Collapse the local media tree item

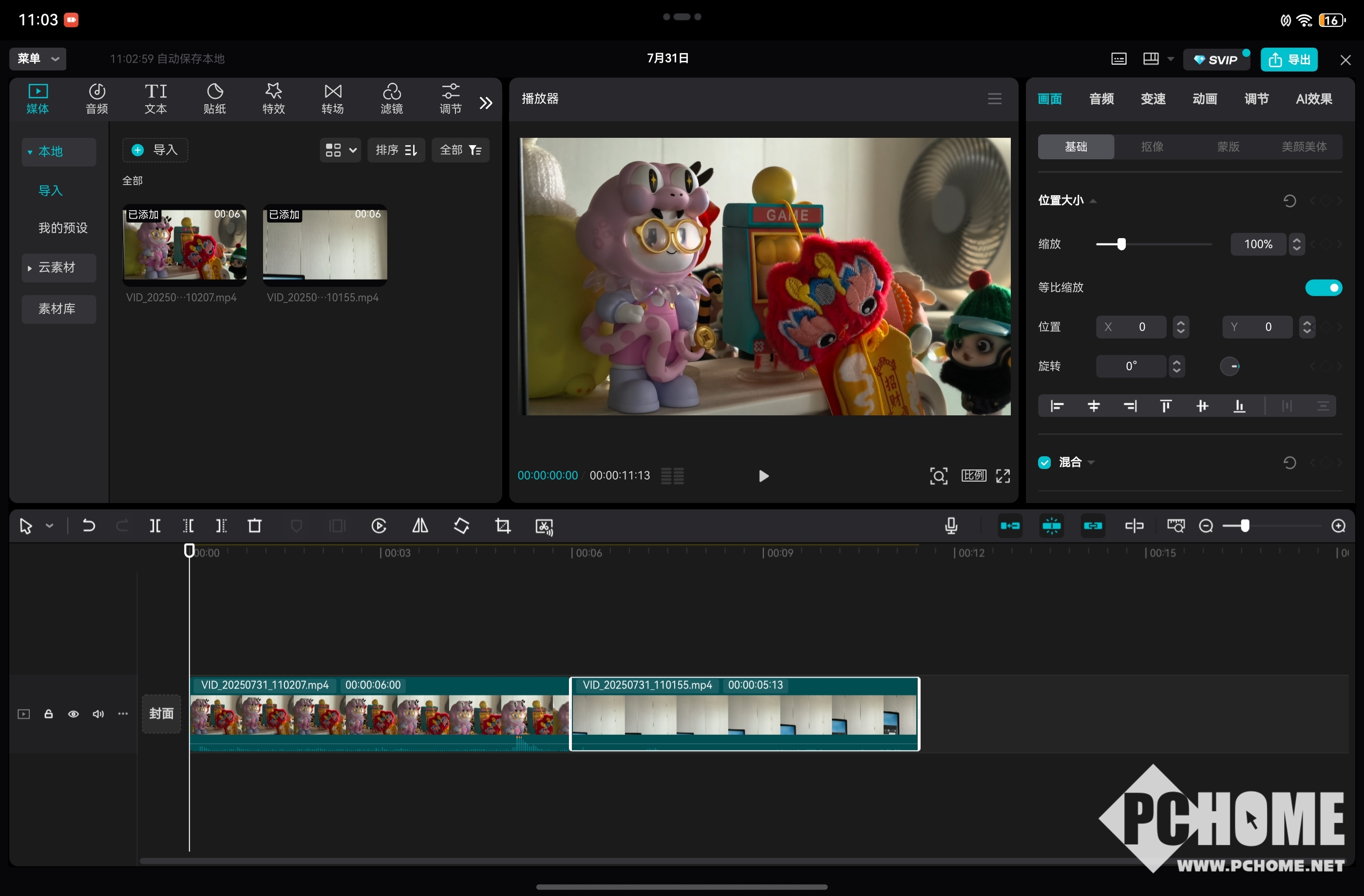click(30, 152)
